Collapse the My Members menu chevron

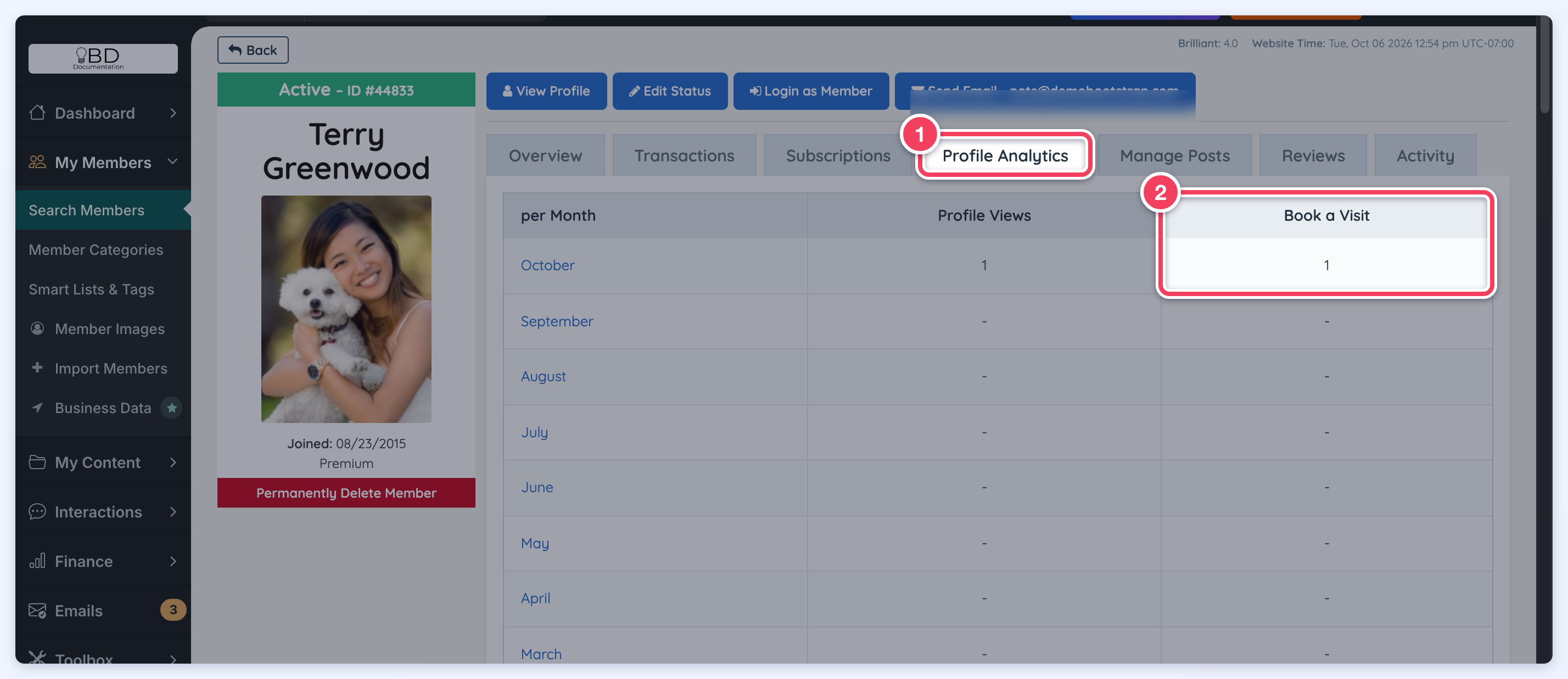[x=173, y=162]
